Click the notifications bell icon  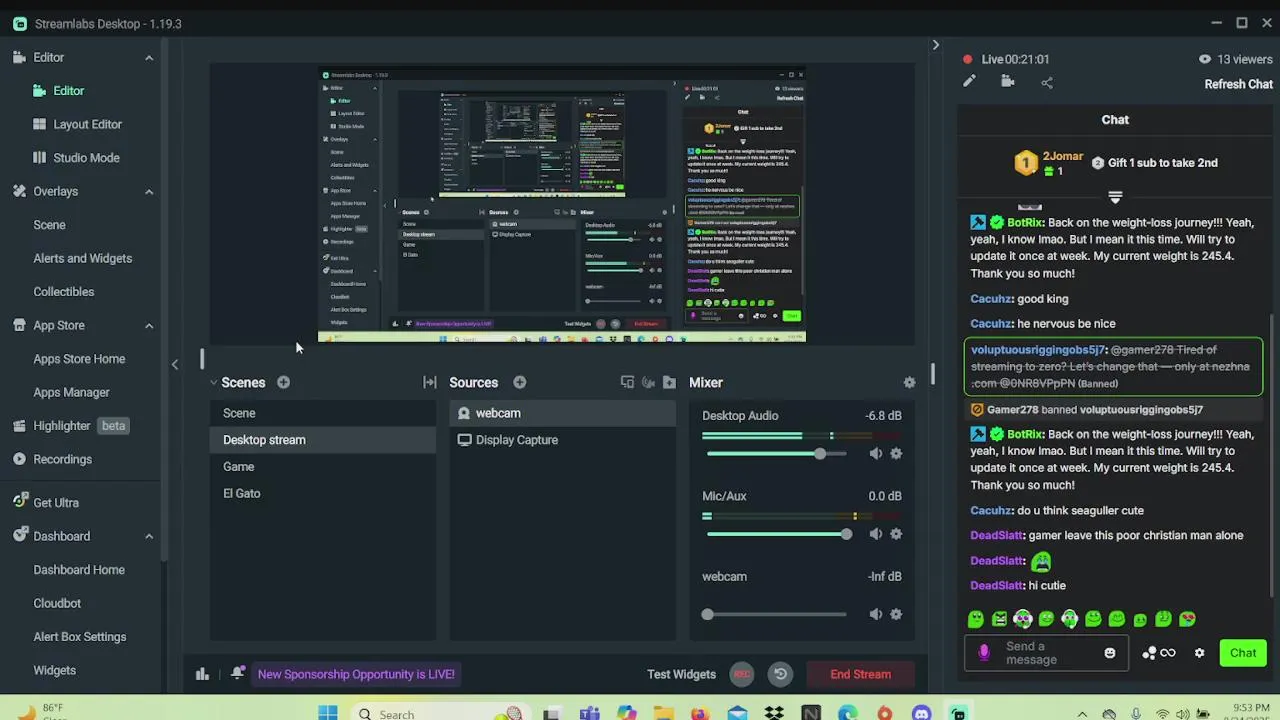pyautogui.click(x=237, y=674)
